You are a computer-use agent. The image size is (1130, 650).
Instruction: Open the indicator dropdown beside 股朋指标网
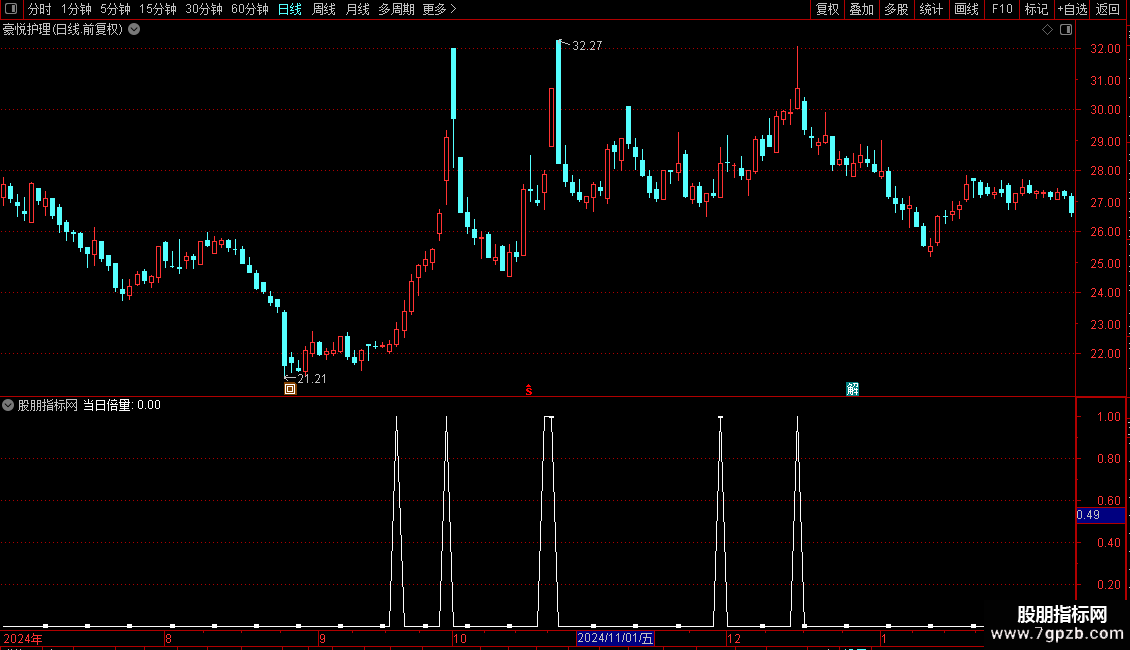[x=8, y=405]
